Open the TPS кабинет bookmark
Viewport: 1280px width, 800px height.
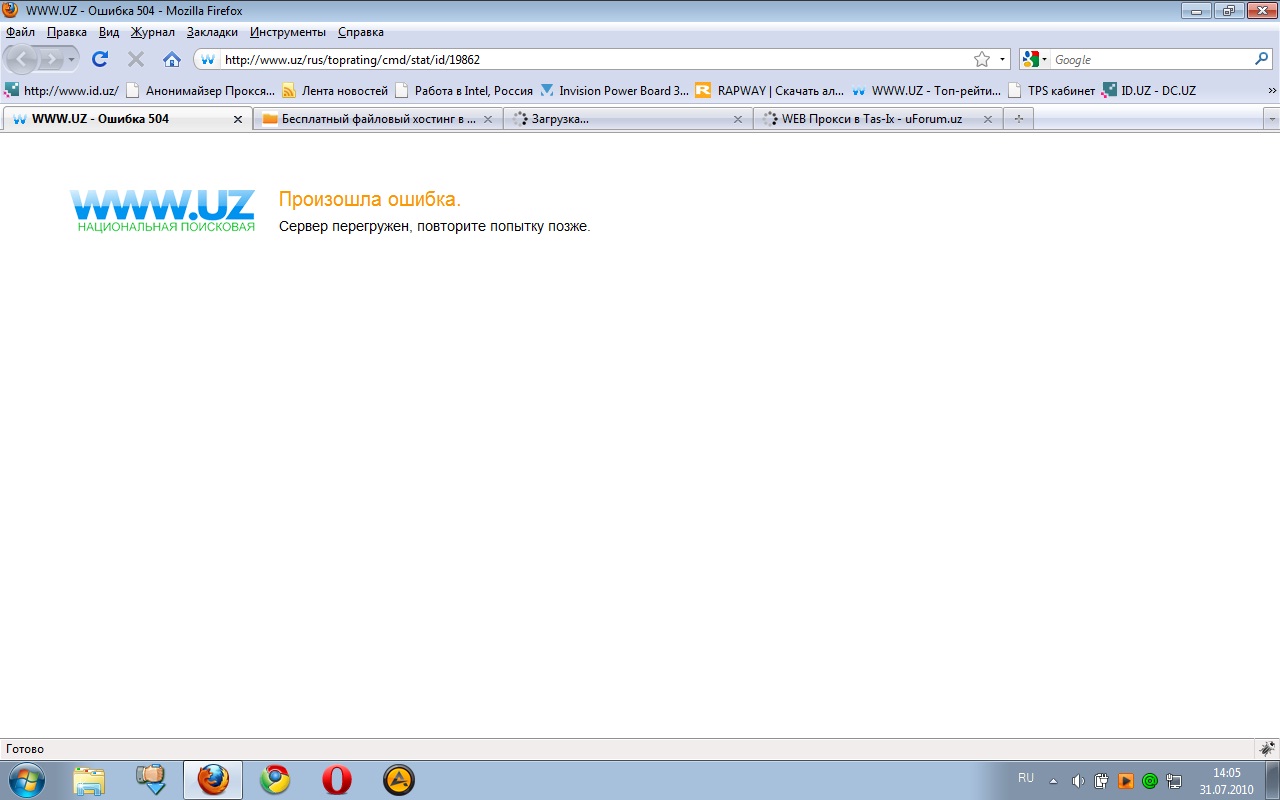point(1052,90)
